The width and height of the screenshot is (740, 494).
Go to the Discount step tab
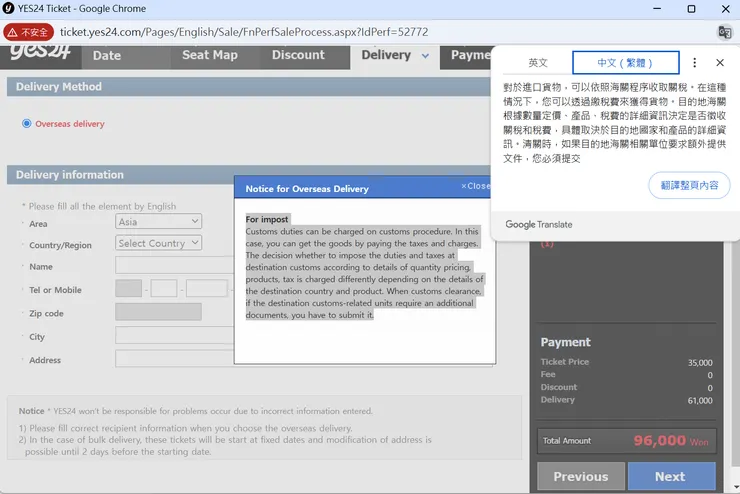(298, 55)
